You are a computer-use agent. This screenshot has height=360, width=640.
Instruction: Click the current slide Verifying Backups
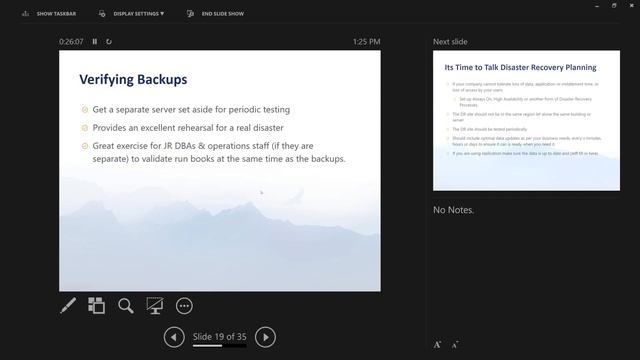[x=220, y=171]
